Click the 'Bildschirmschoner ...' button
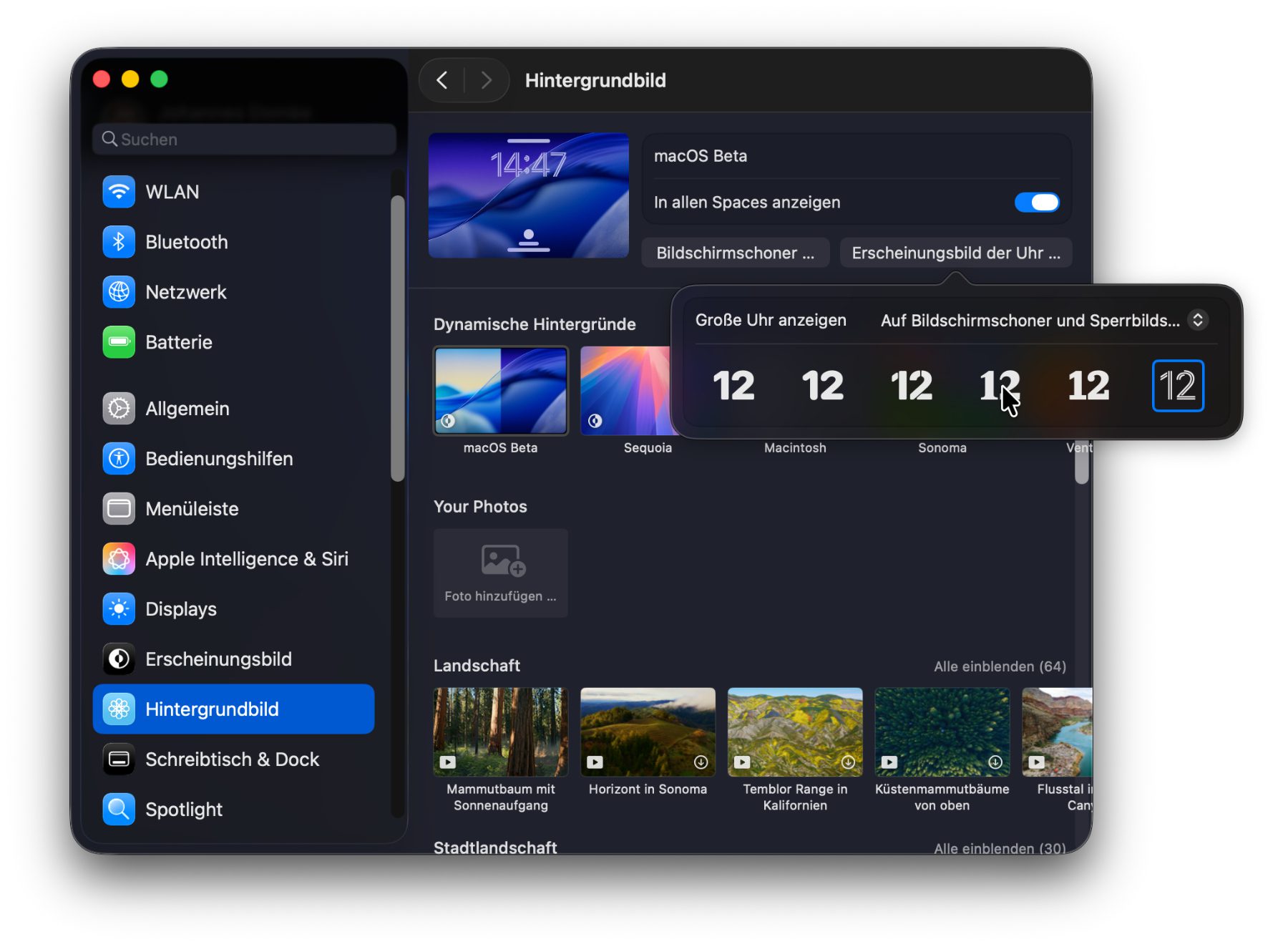Screen dimensions: 1288x947 point(735,253)
